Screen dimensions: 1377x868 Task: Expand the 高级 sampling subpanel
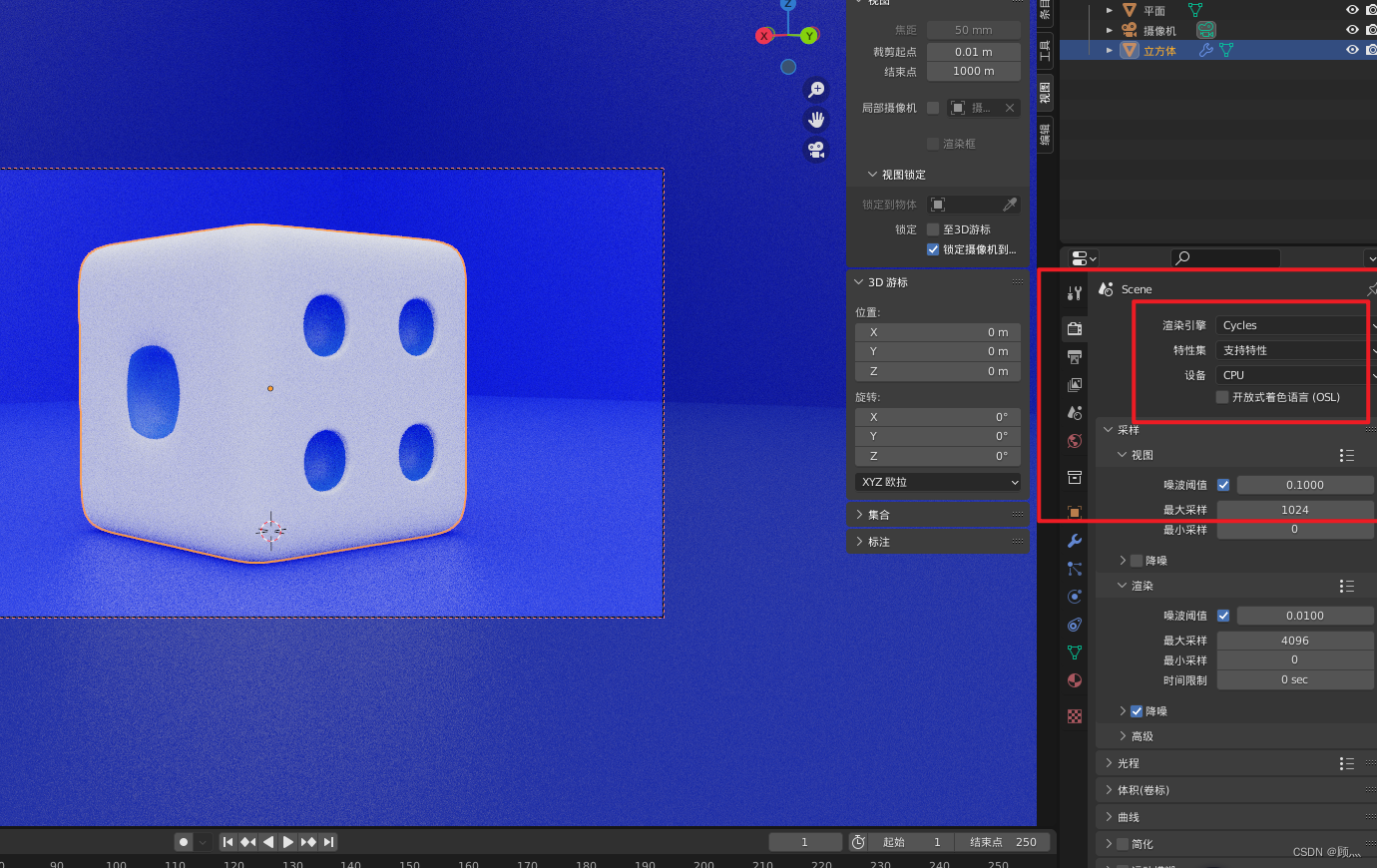1123,736
